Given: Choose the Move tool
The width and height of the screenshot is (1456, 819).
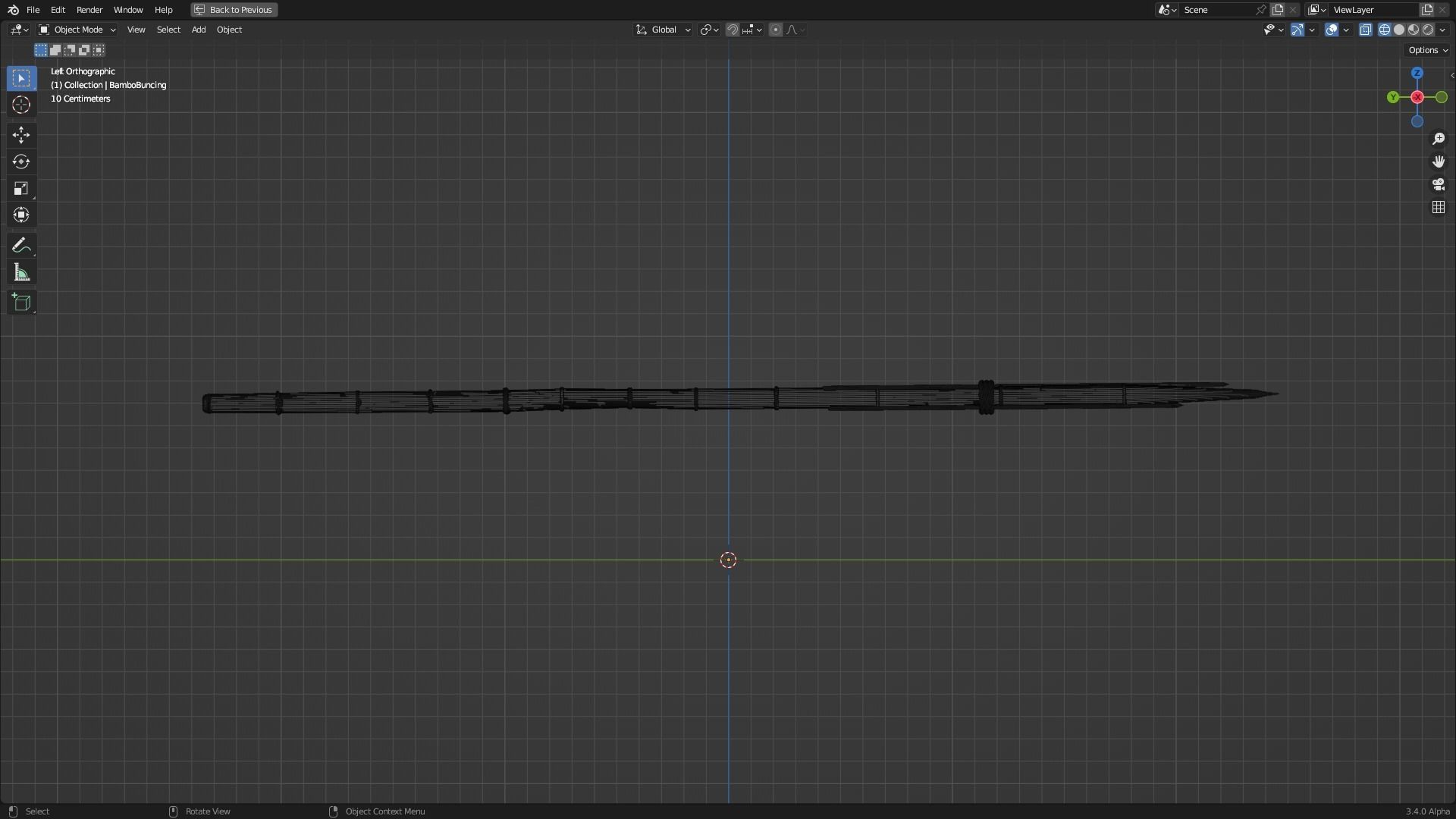Looking at the screenshot, I should coord(21,135).
